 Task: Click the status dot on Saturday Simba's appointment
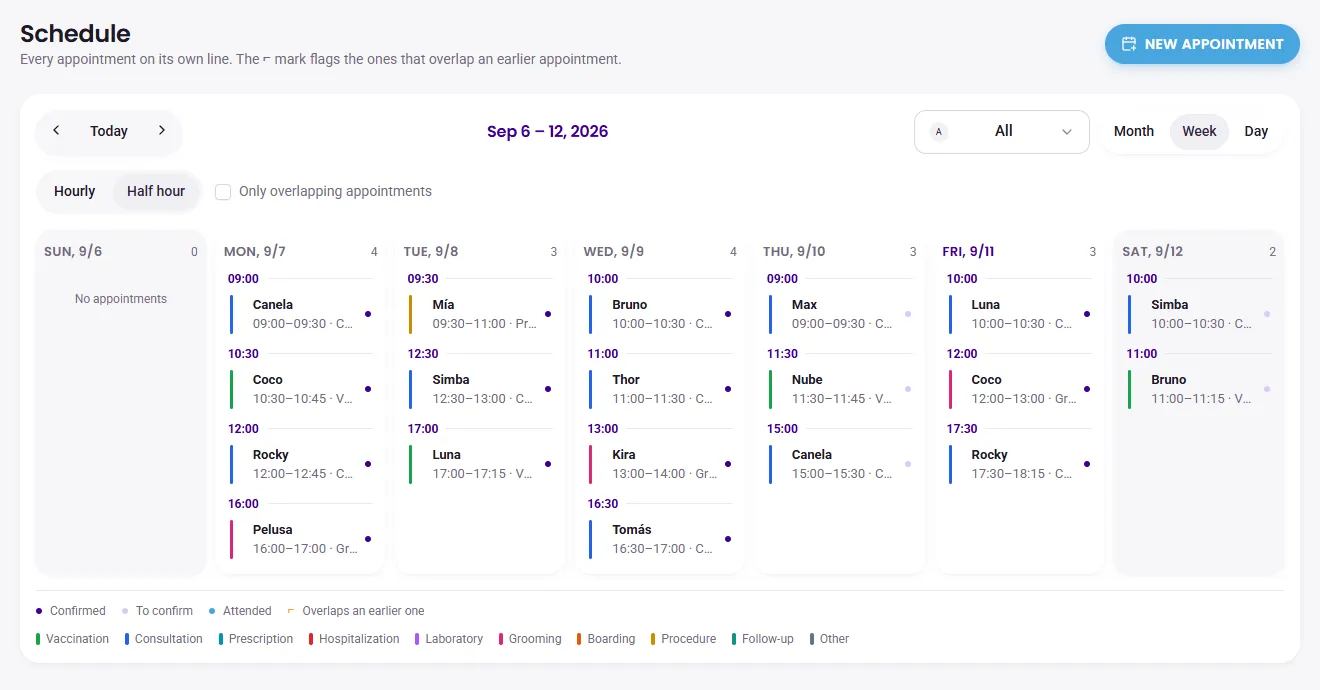[x=1267, y=314]
